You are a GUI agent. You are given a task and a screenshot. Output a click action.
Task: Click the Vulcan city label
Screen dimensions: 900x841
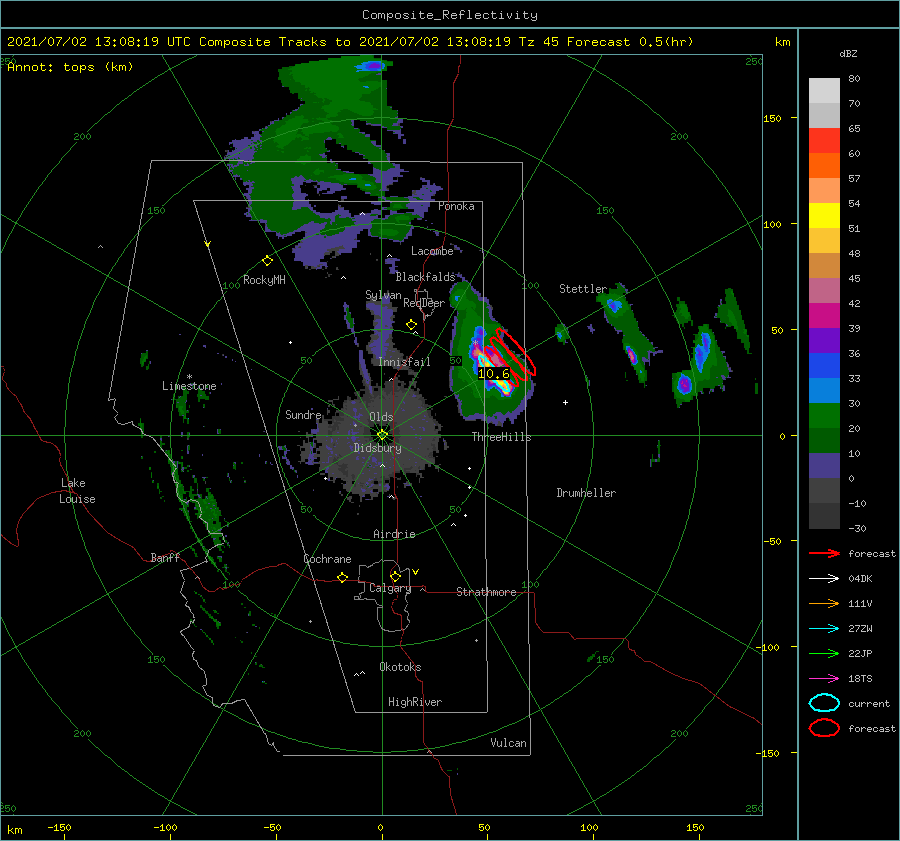(x=509, y=743)
